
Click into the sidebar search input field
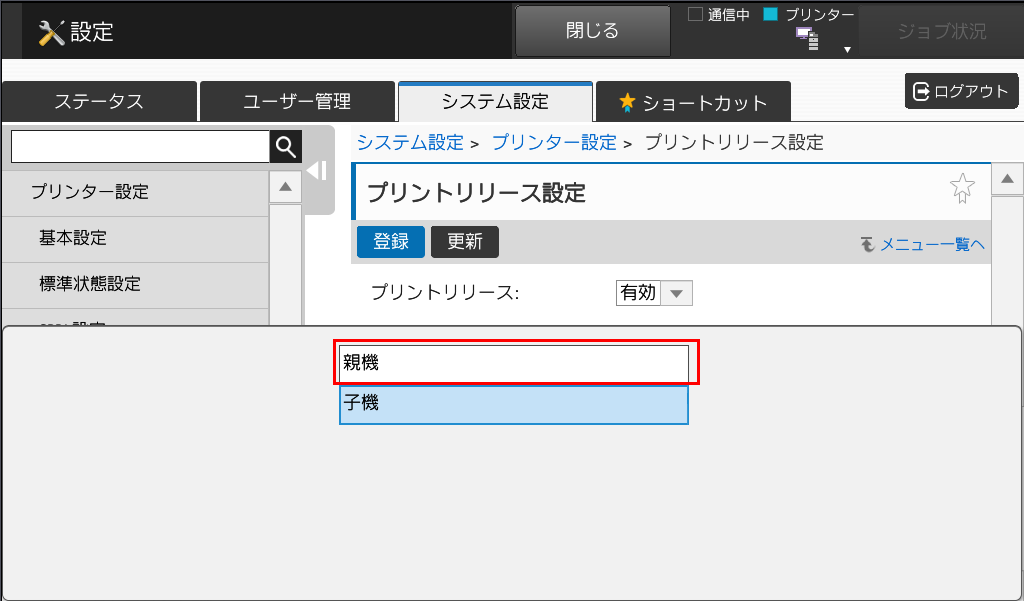(140, 147)
